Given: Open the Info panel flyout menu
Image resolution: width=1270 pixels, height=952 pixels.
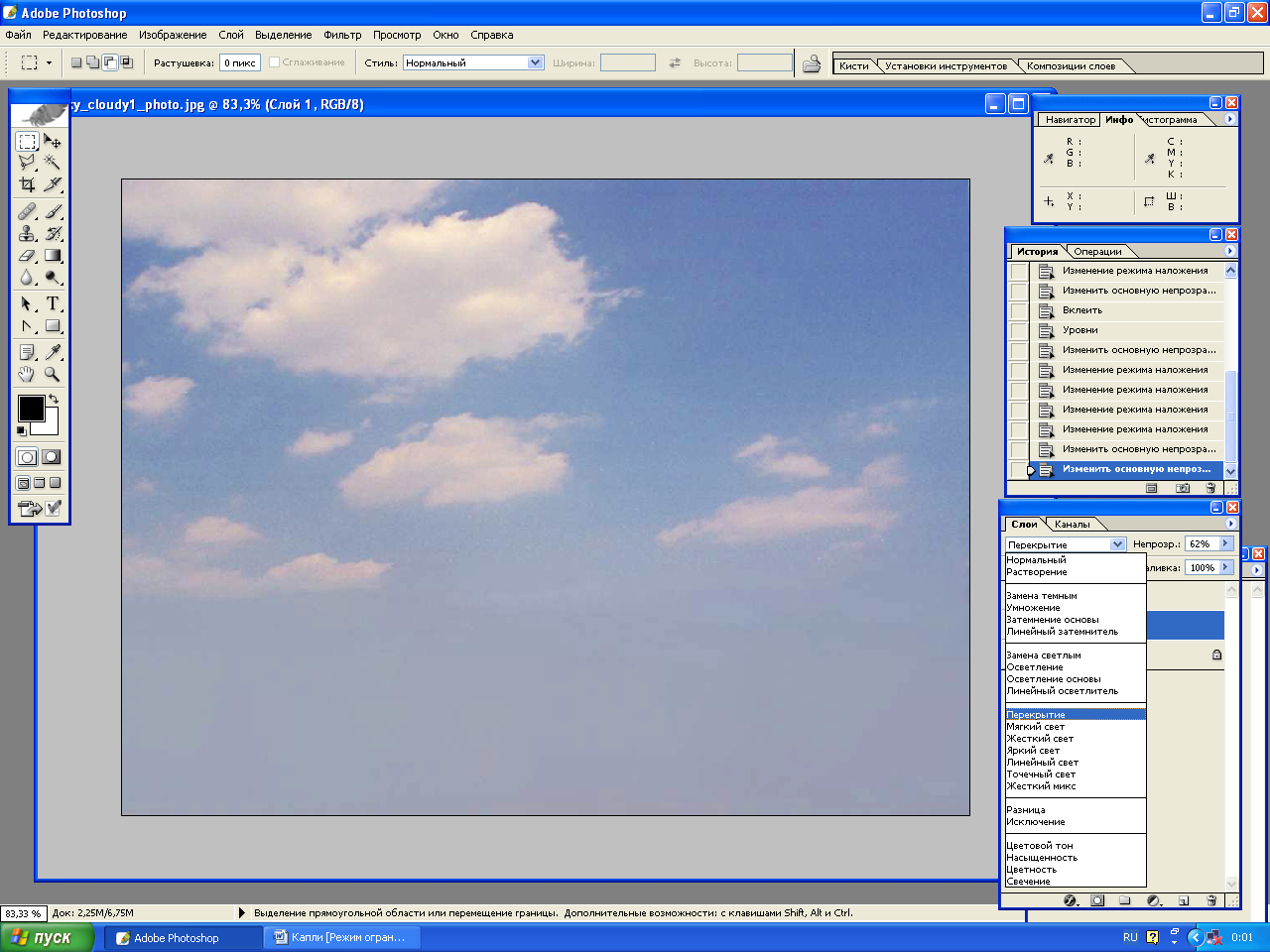Looking at the screenshot, I should coord(1230,119).
